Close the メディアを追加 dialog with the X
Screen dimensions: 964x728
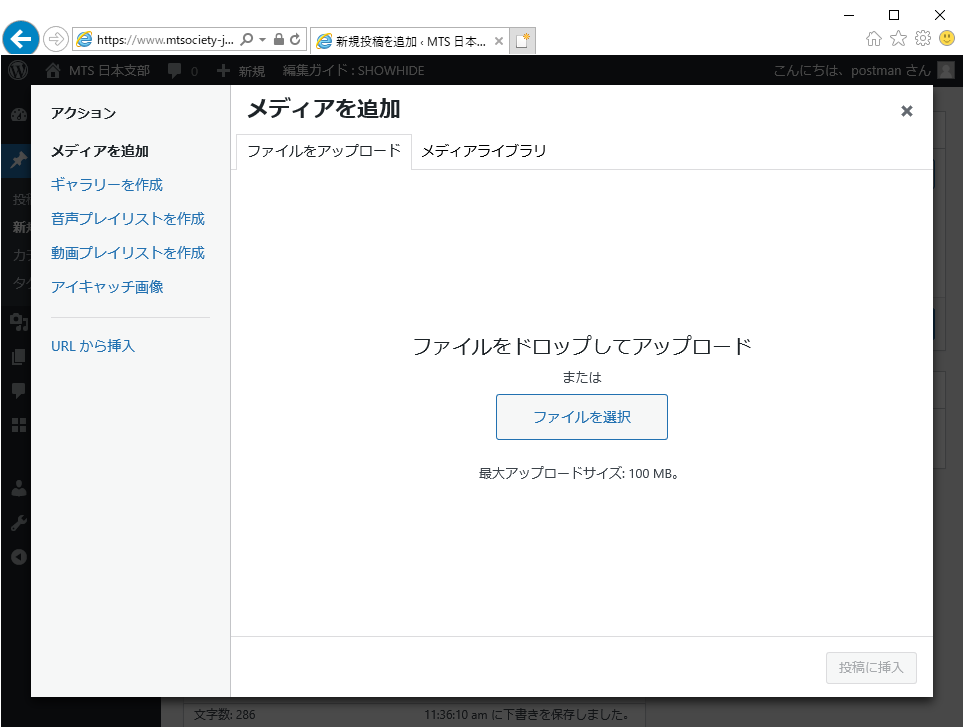click(906, 111)
